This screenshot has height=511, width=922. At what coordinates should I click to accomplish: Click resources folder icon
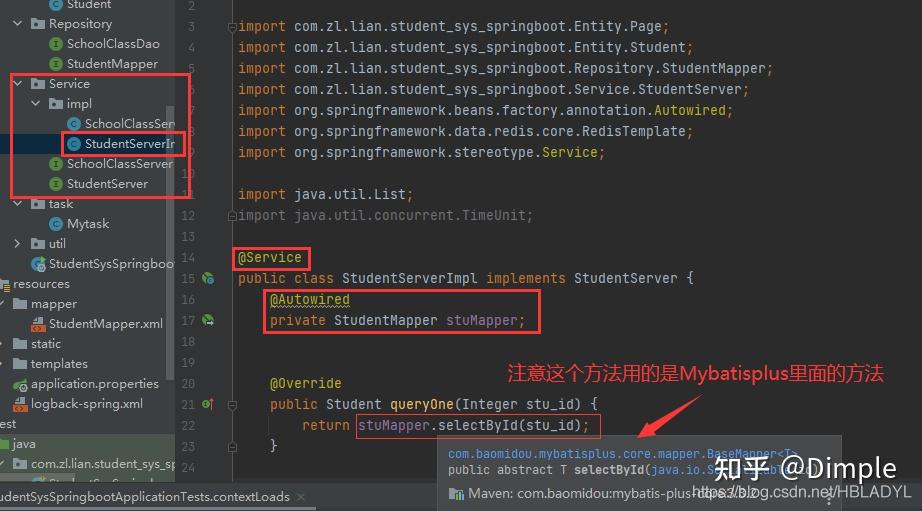pyautogui.click(x=5, y=285)
